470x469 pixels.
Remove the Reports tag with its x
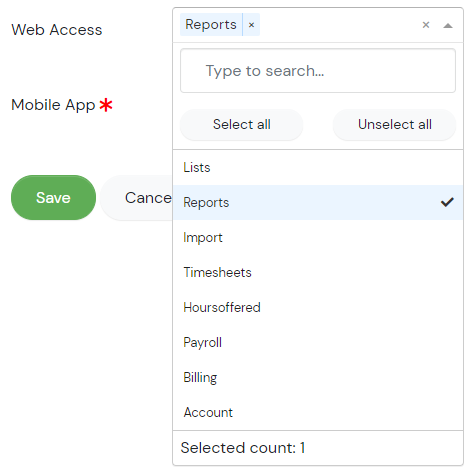251,25
